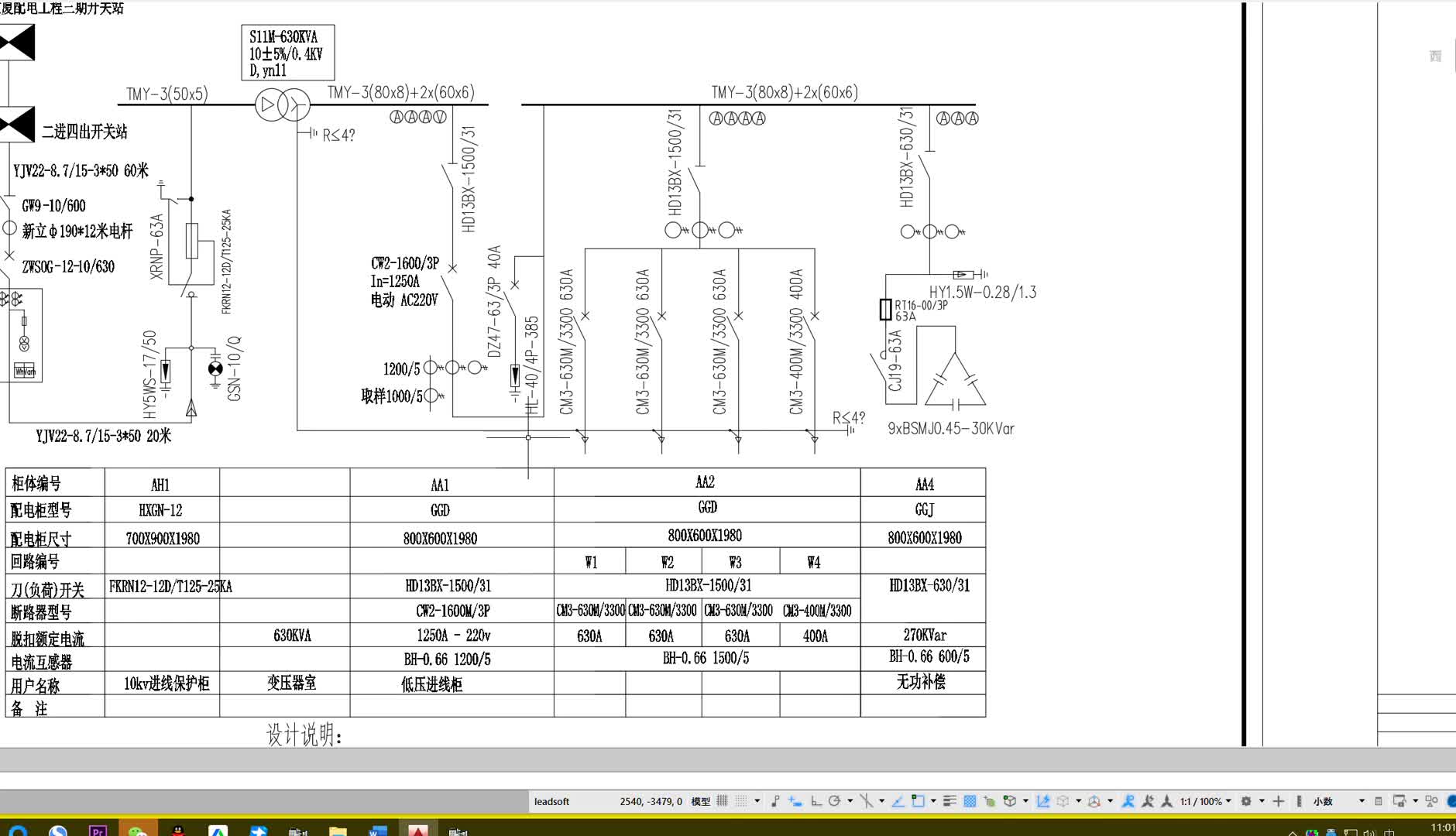
Task: Click 设计说明 text in drawing
Action: [x=304, y=734]
